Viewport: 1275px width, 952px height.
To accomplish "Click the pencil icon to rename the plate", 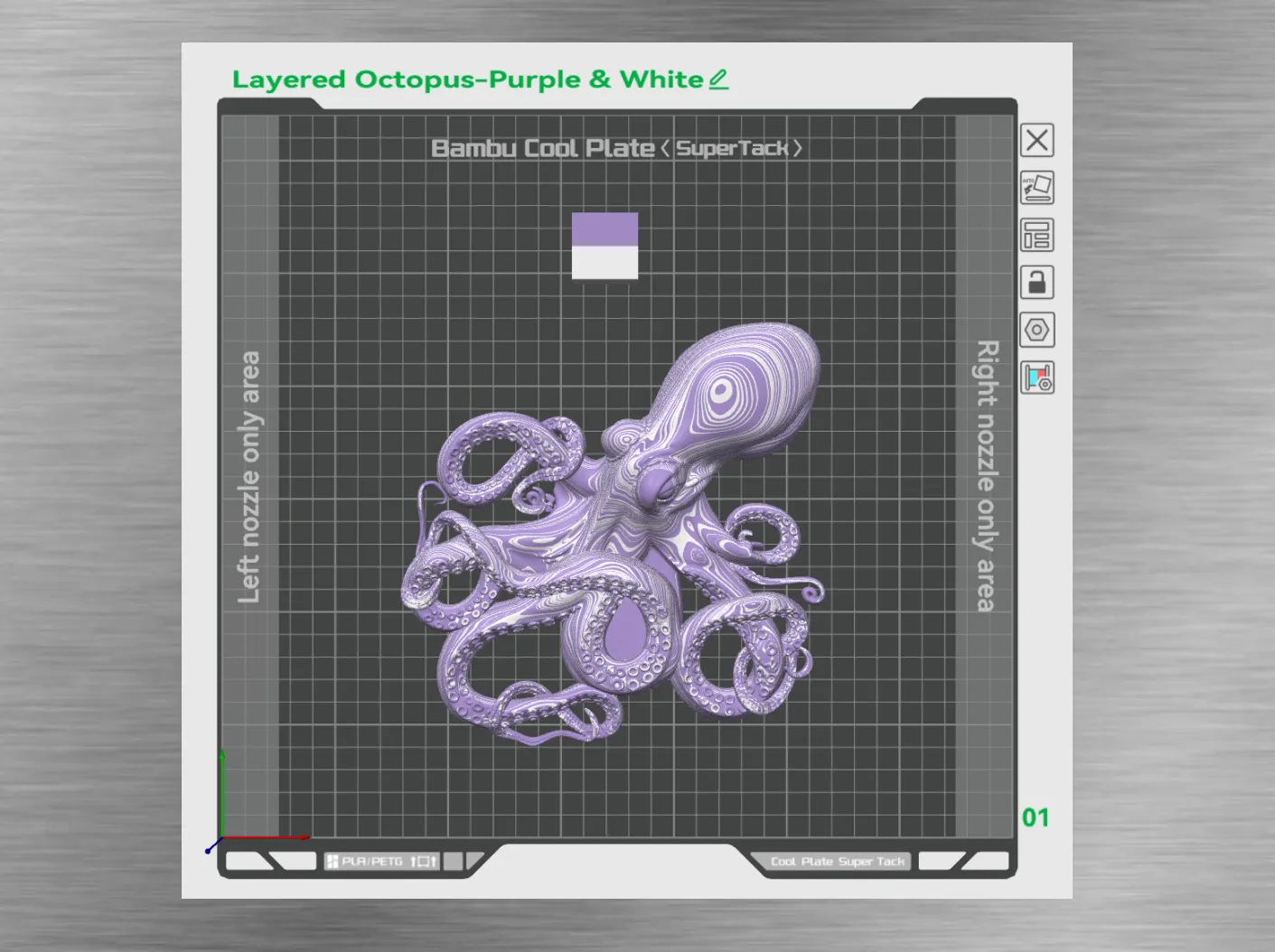I will pos(718,79).
